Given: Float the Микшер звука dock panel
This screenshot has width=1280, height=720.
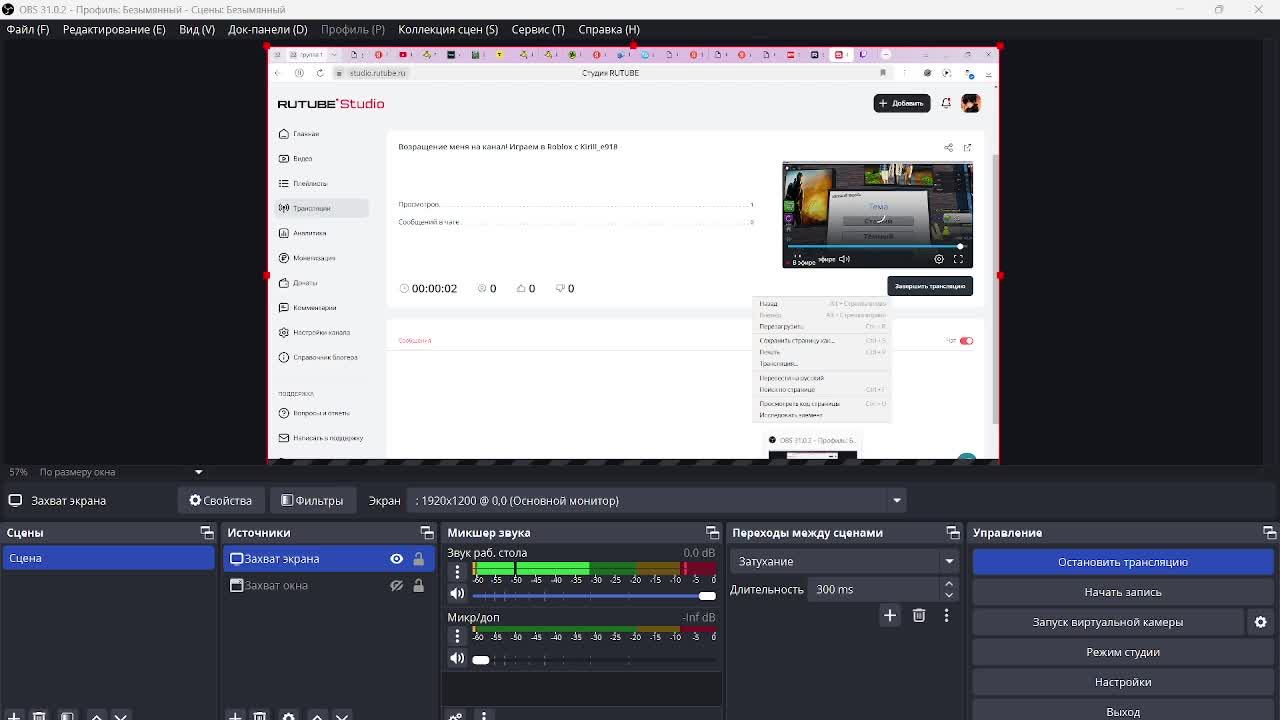Looking at the screenshot, I should [712, 533].
